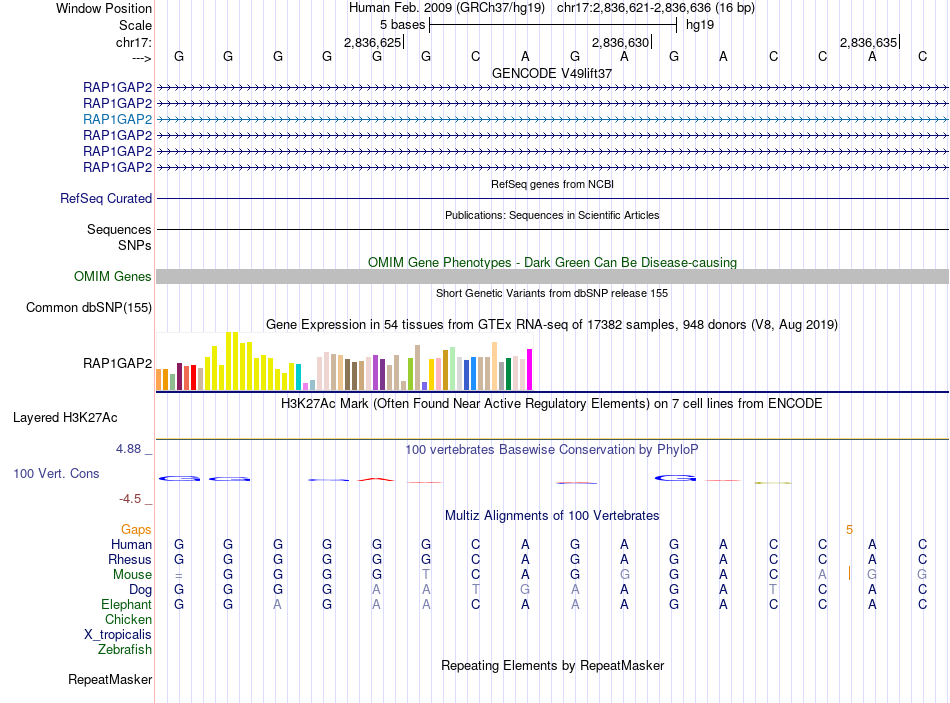Select the SNPs track label
The image size is (950, 703).
point(135,245)
